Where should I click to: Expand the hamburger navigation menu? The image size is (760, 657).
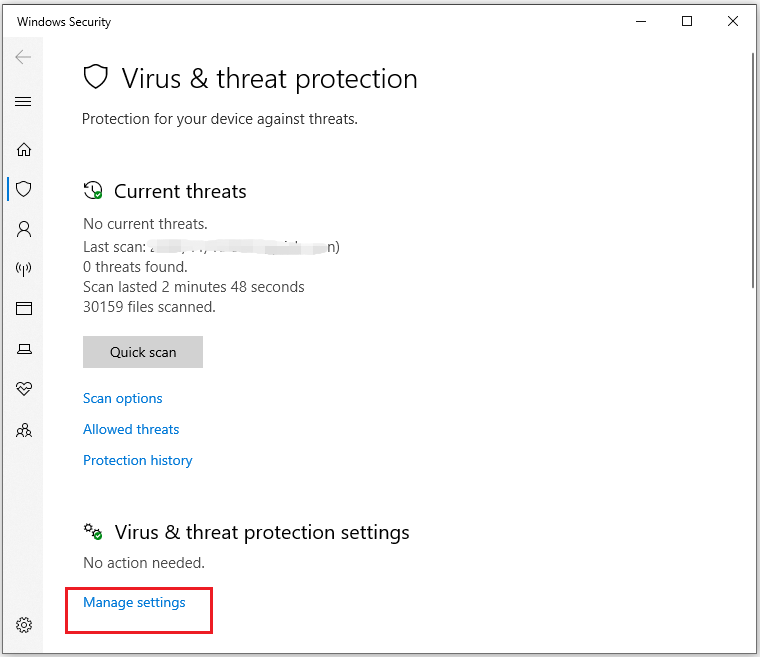tap(23, 102)
